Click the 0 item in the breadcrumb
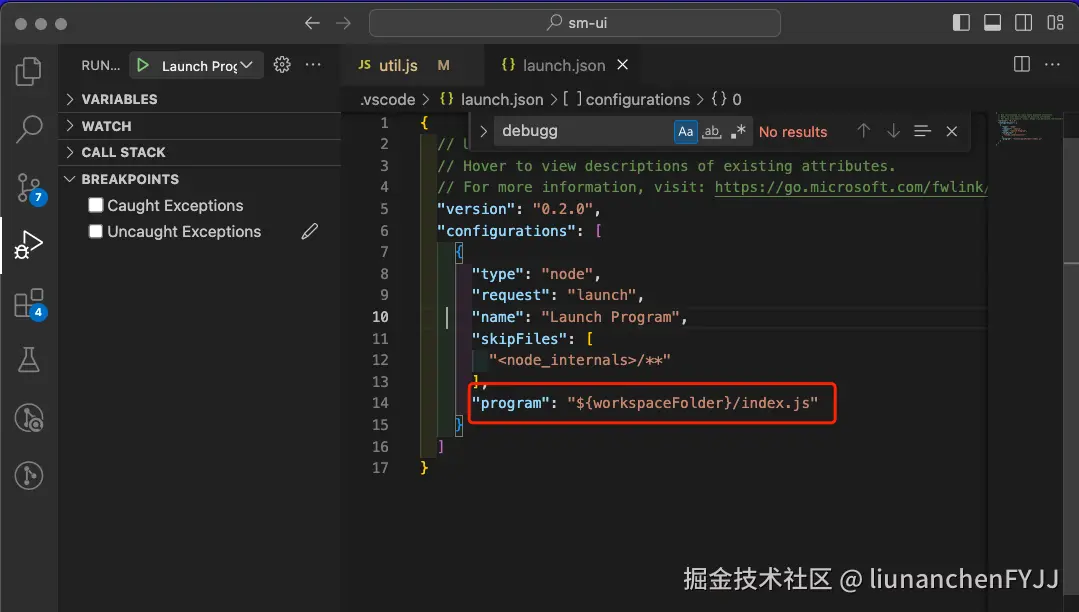This screenshot has height=612, width=1079. (736, 100)
